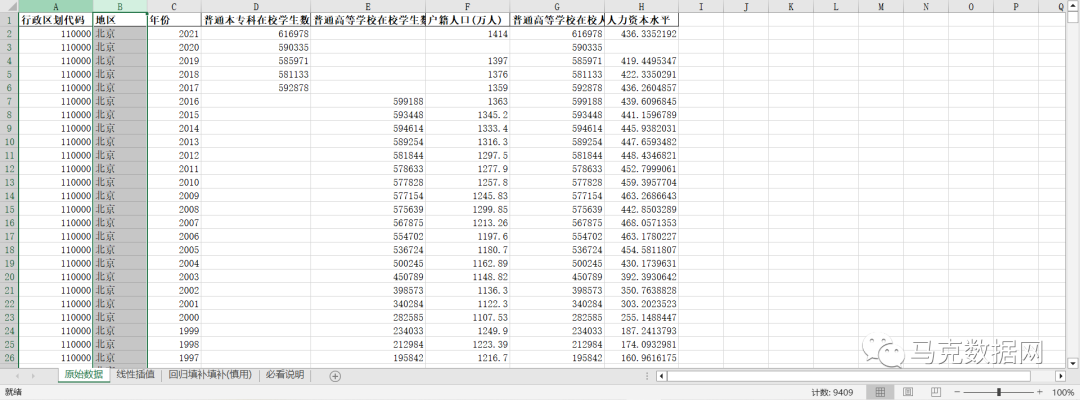This screenshot has width=1080, height=400.
Task: Click header cell 户籍人口(万人)
Action: 468,20
